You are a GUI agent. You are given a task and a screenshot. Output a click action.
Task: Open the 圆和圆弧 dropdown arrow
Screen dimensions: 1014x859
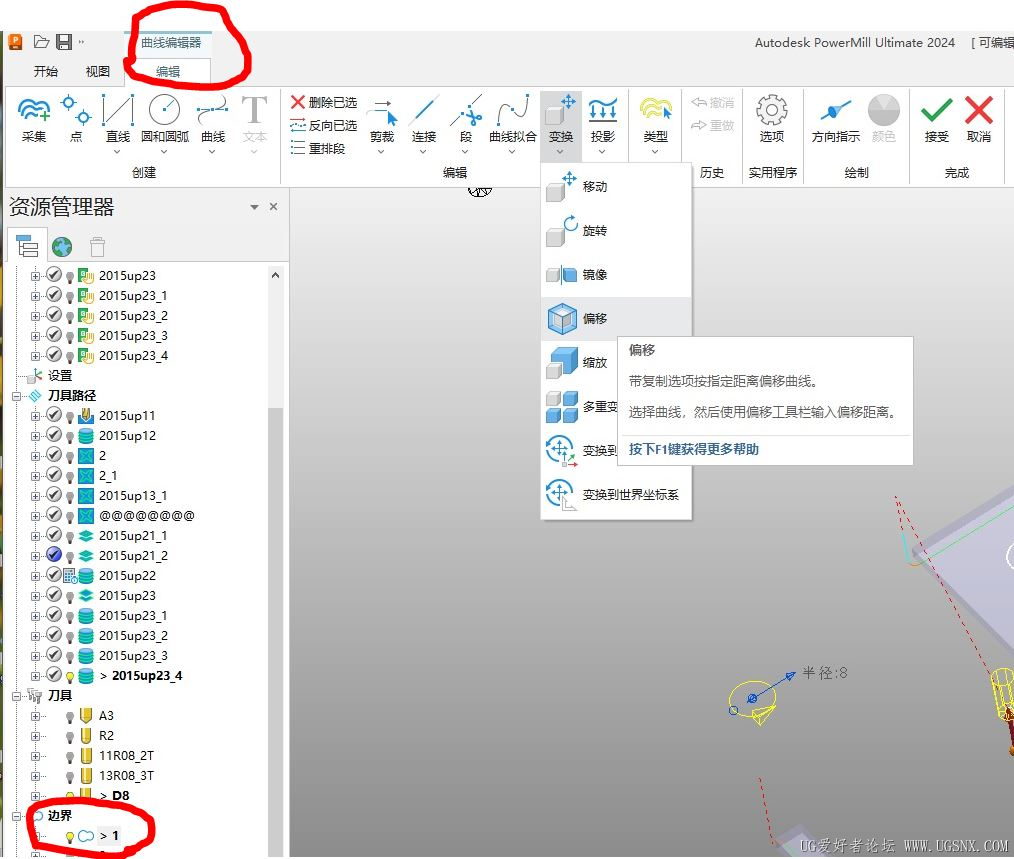pyautogui.click(x=164, y=152)
